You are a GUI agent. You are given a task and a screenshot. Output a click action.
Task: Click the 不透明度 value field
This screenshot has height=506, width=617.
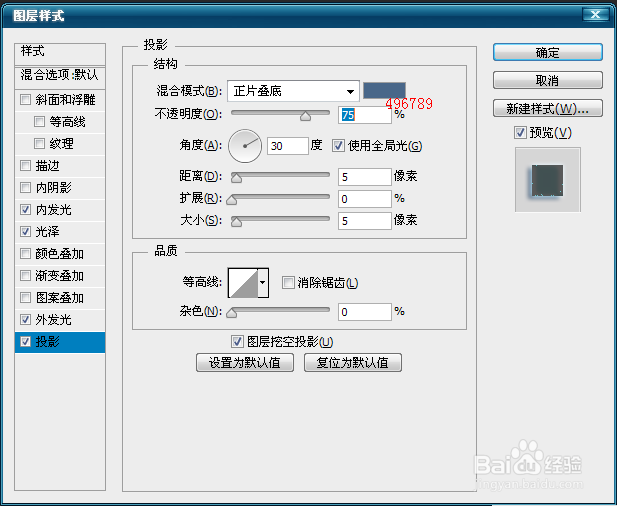(x=365, y=115)
